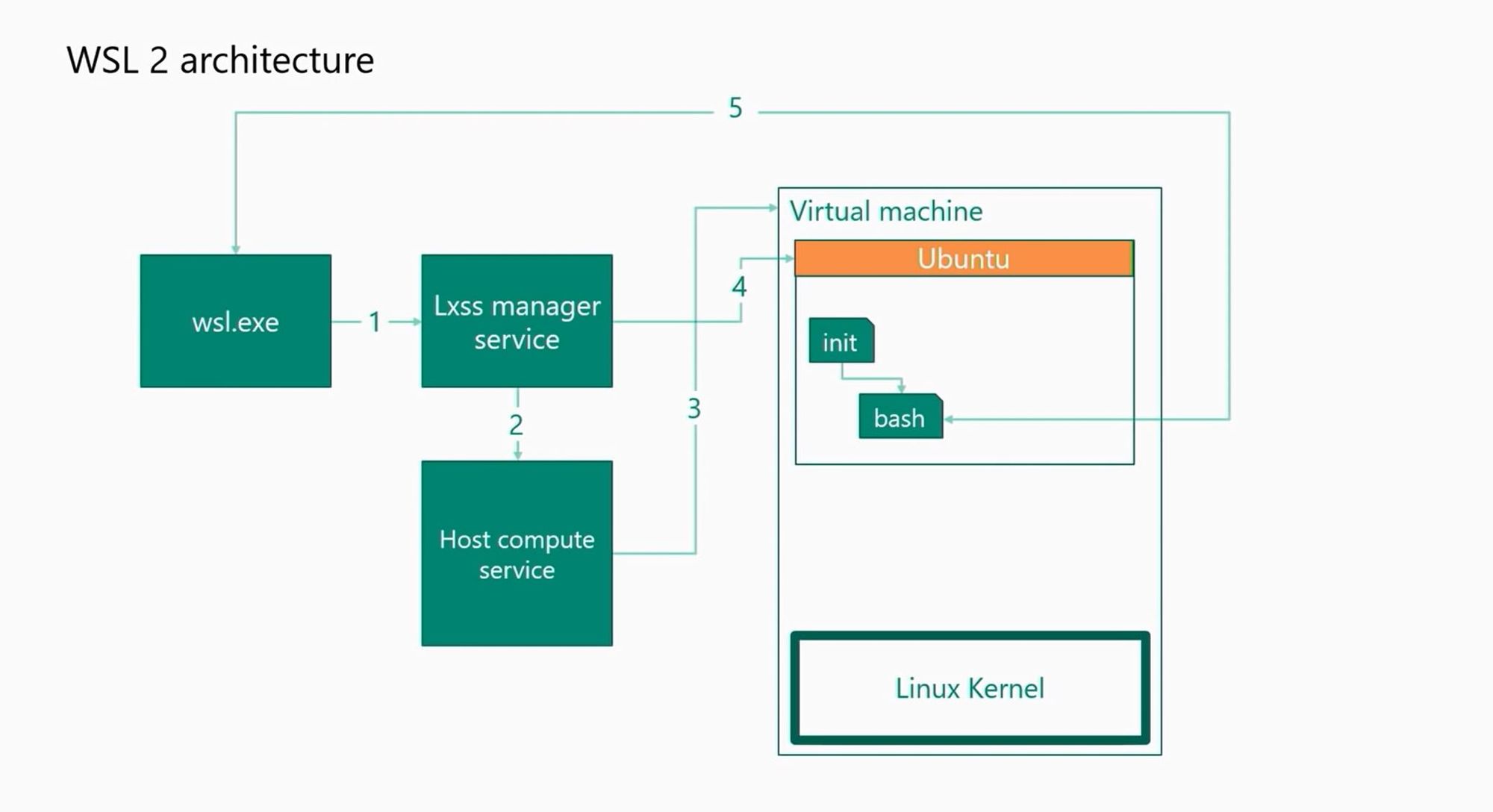Image resolution: width=1493 pixels, height=812 pixels.
Task: Select the Lxss manager service box
Action: pyautogui.click(x=517, y=321)
